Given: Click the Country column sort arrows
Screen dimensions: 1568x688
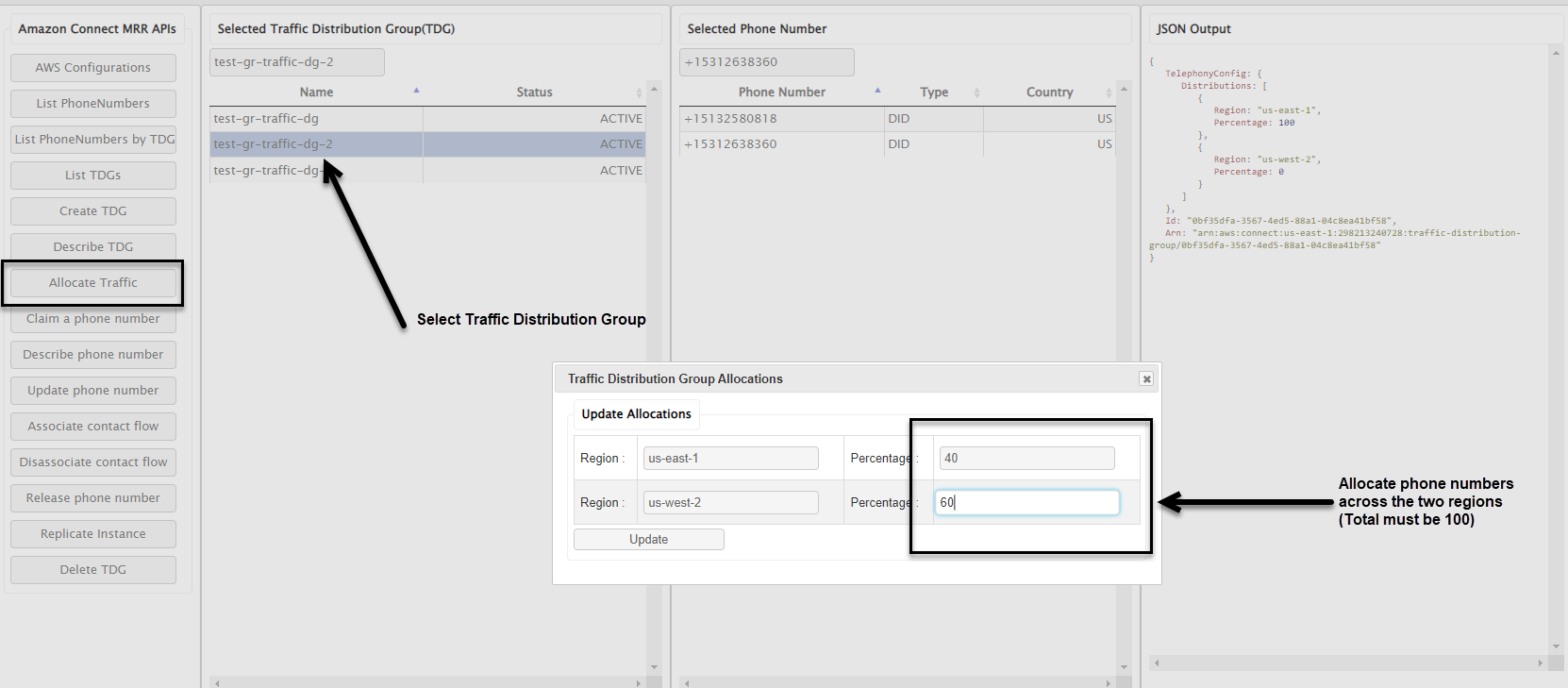Looking at the screenshot, I should 1109,92.
